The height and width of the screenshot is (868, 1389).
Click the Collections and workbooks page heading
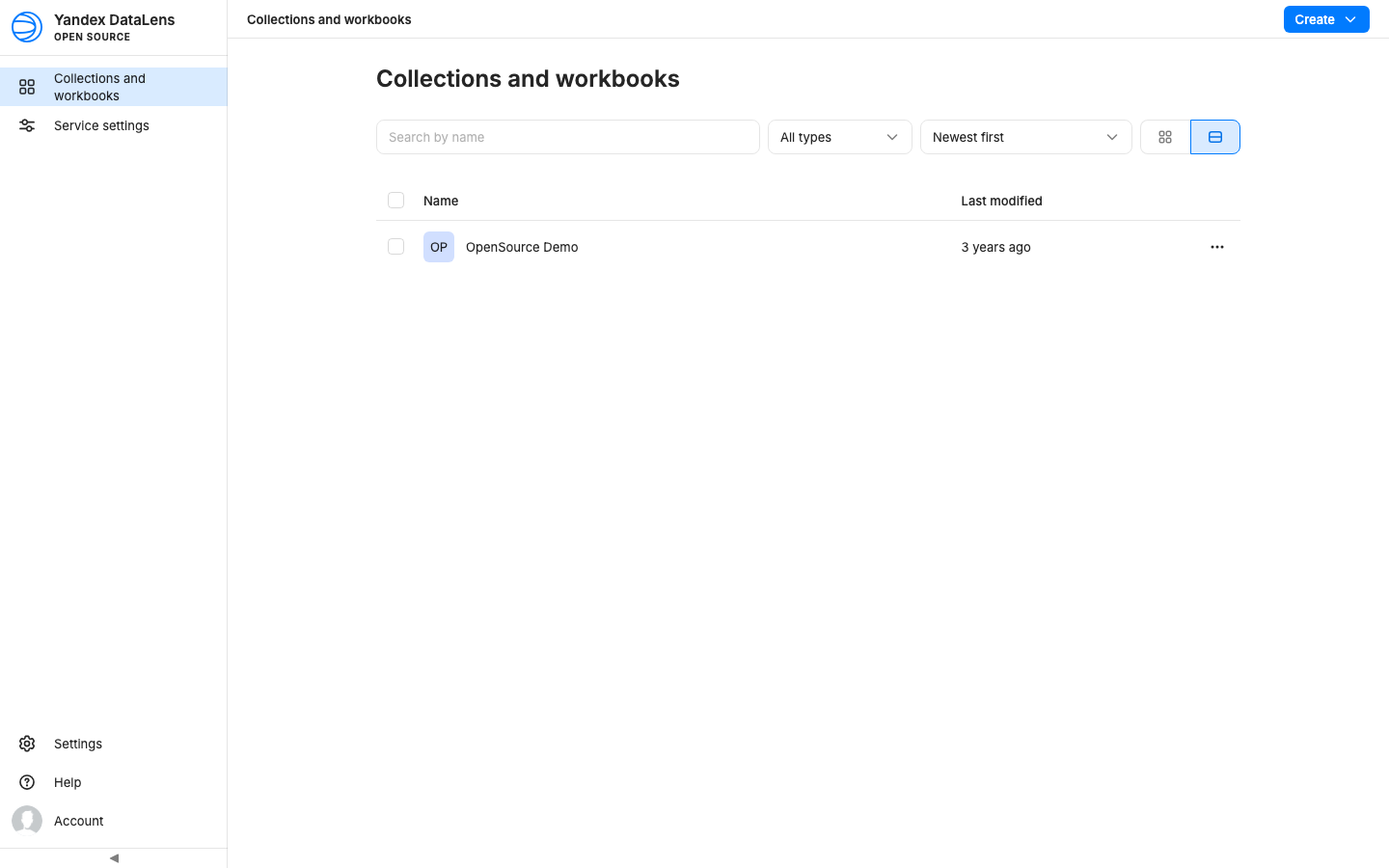528,78
